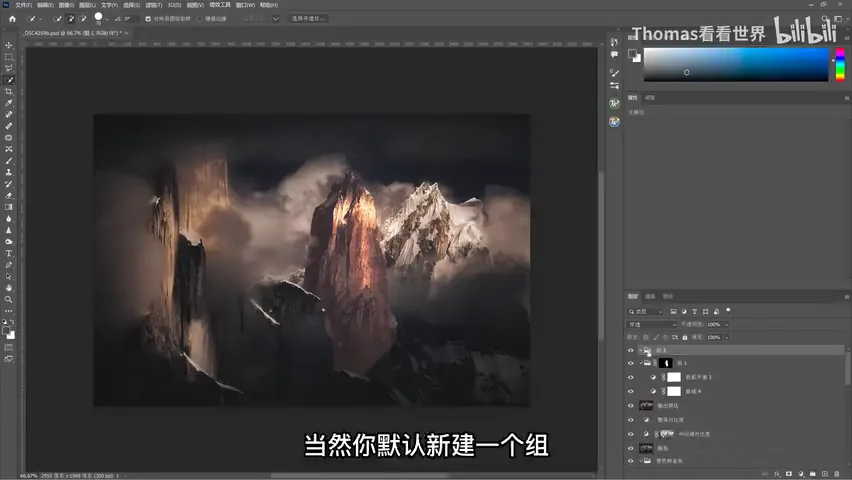Select the Gradient tool
This screenshot has height=480, width=852.
[9, 207]
